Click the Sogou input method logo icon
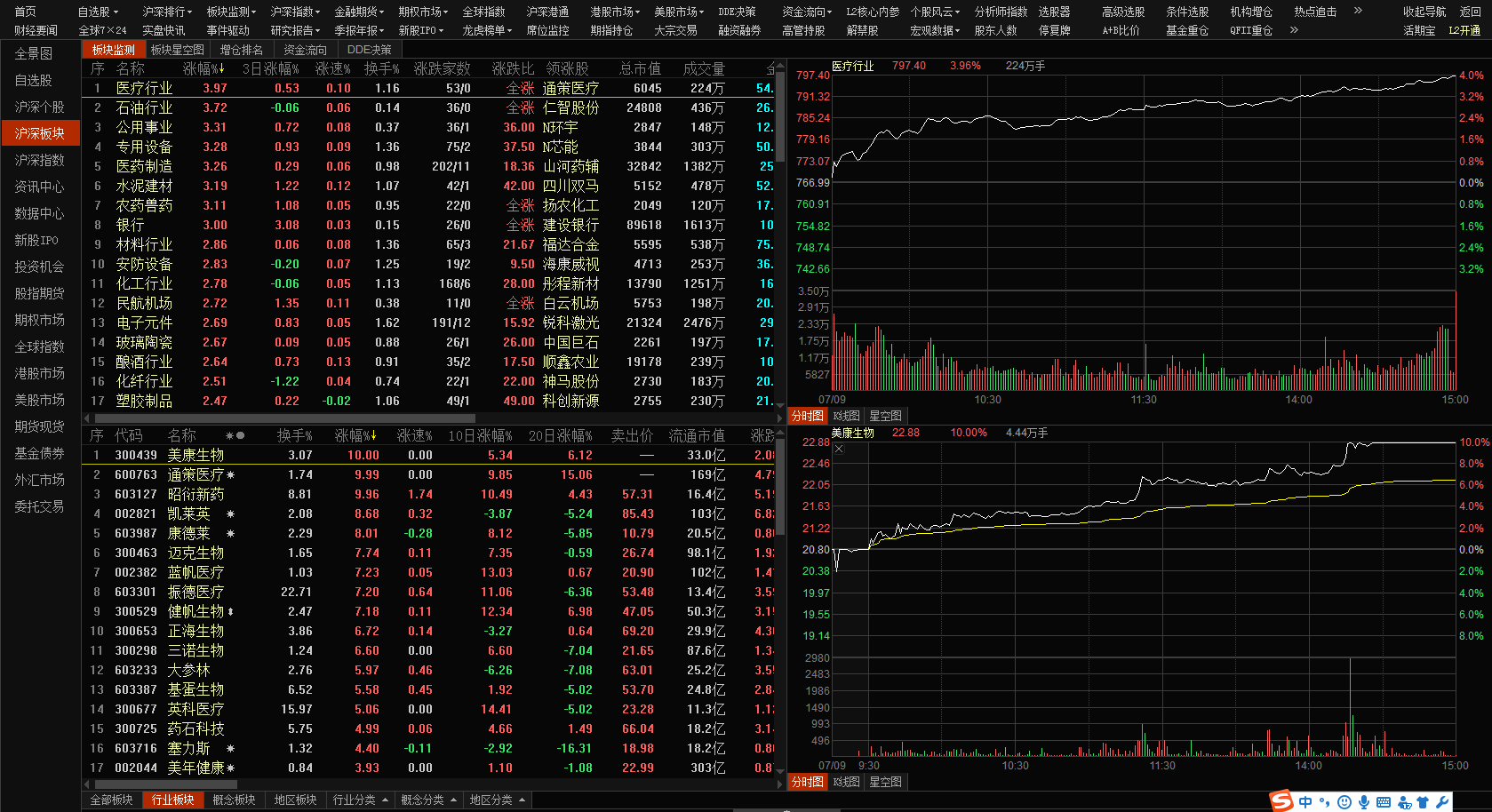 pos(1281,800)
